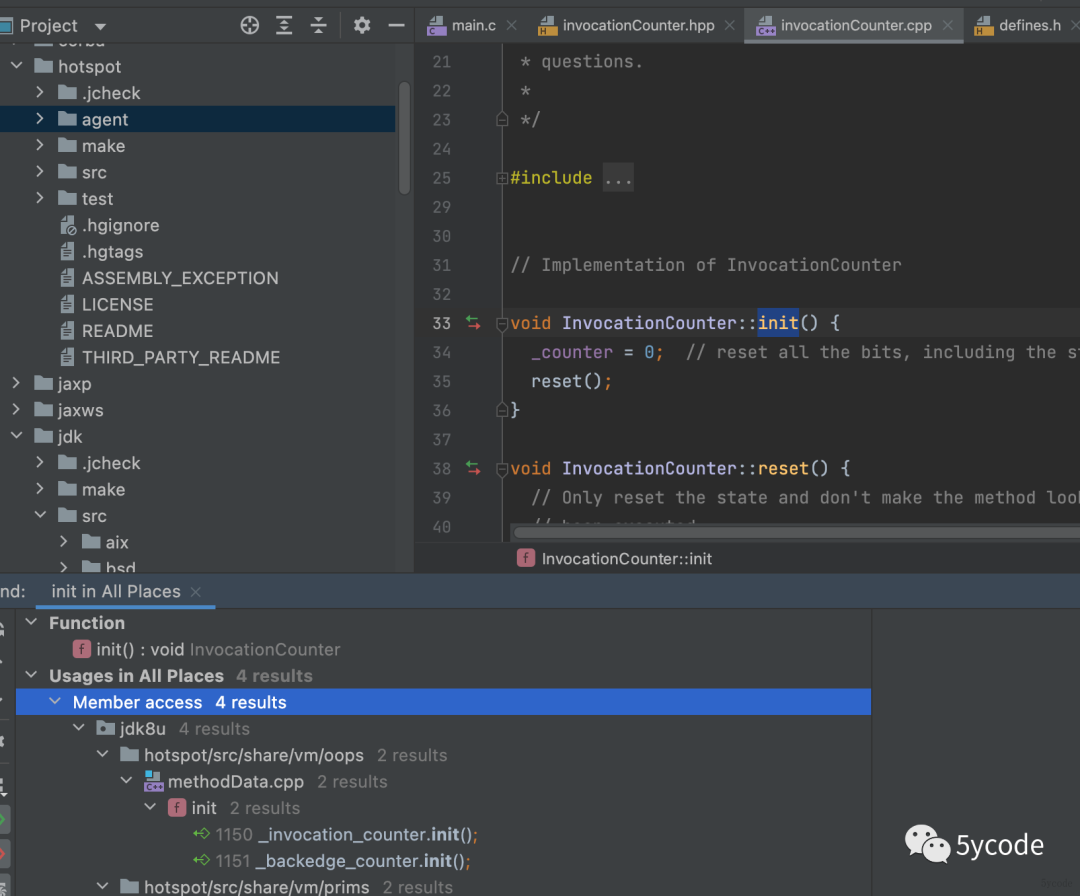Open the THIRD_PARTY_README file
Image resolution: width=1080 pixels, height=896 pixels.
pos(180,357)
